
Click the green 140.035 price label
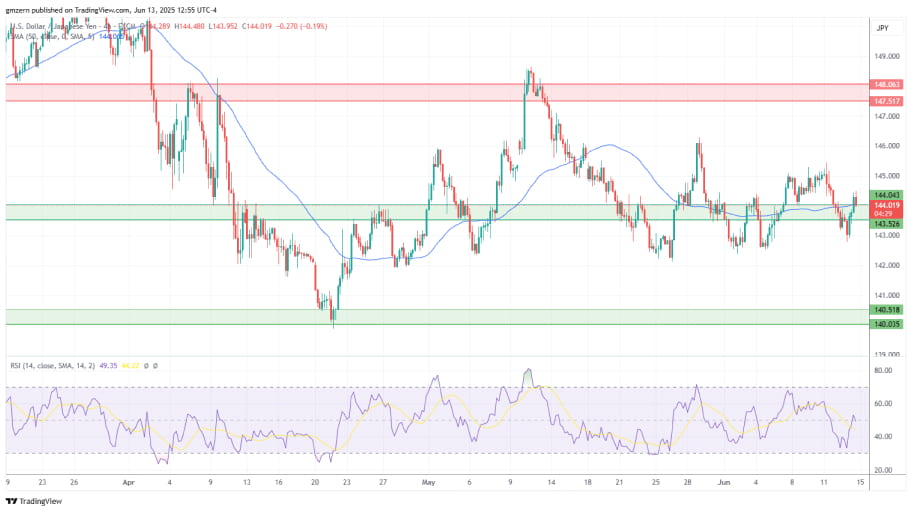tap(886, 325)
